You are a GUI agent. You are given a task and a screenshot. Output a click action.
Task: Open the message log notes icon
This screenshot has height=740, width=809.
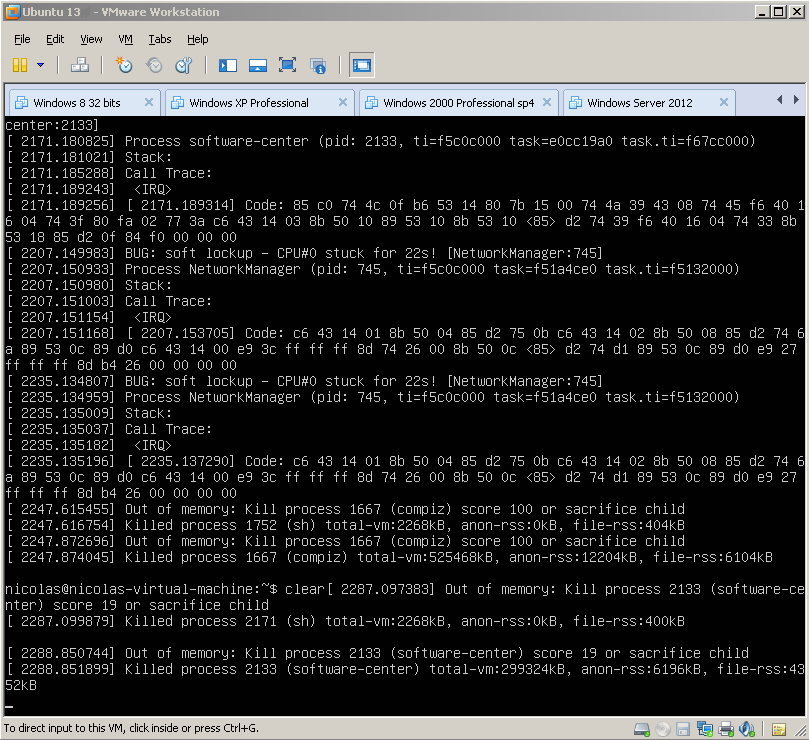[779, 729]
